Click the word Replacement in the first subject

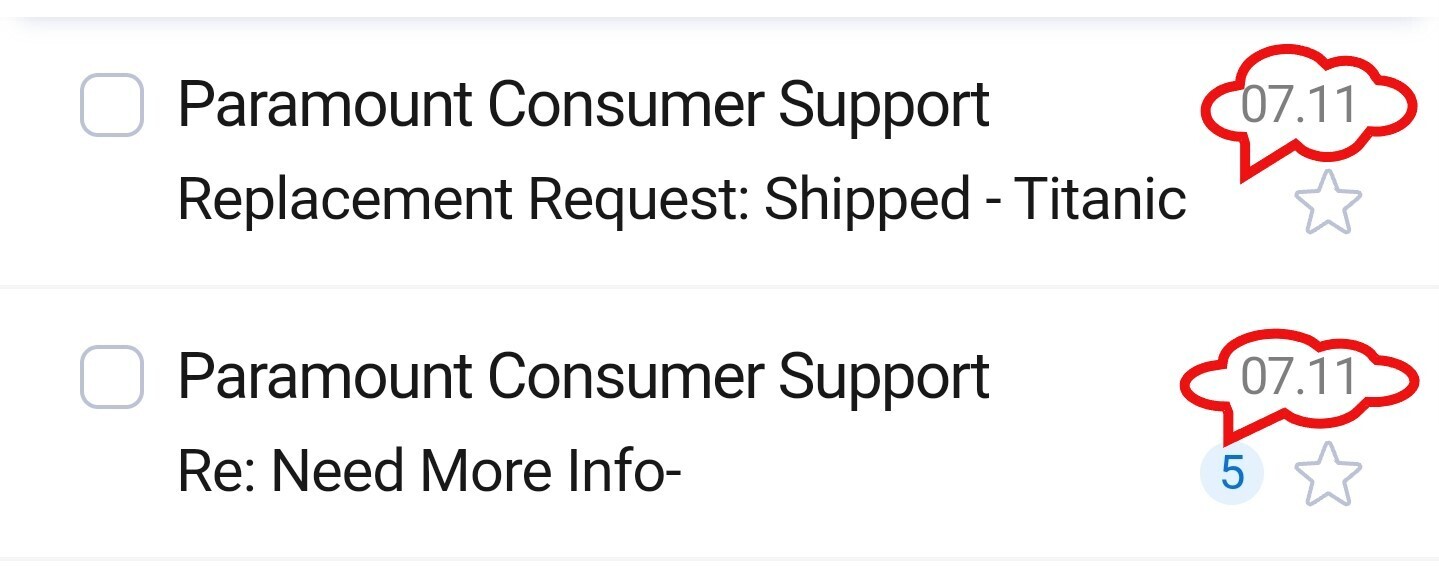(344, 199)
